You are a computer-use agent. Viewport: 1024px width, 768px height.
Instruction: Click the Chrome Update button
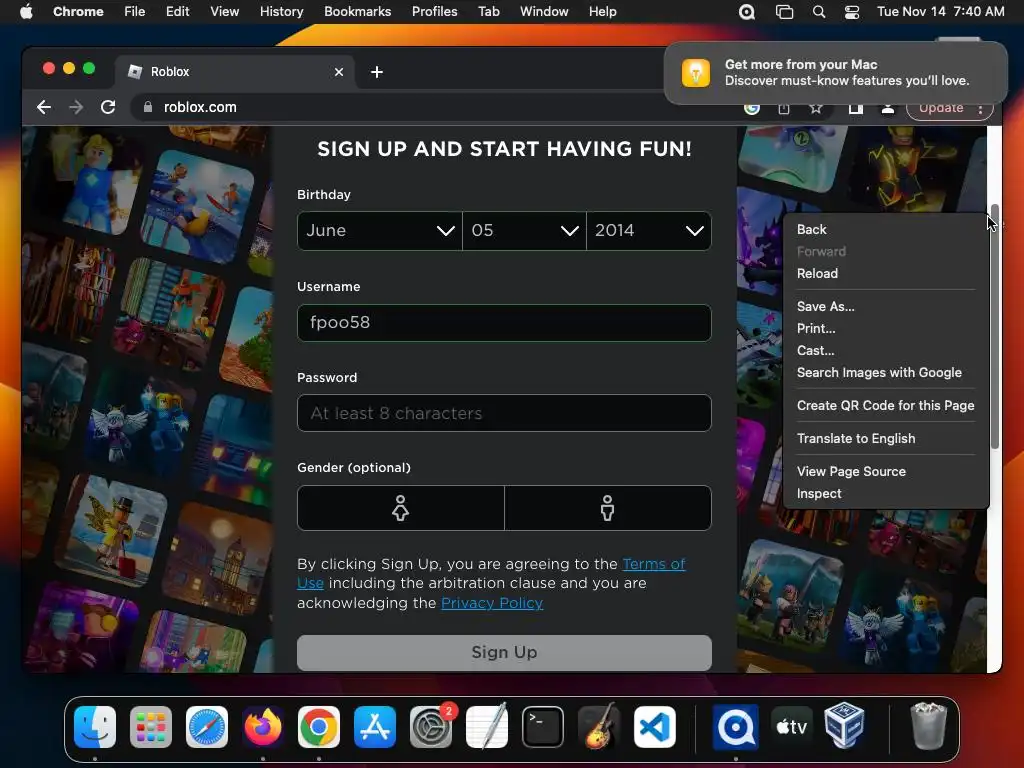point(940,108)
